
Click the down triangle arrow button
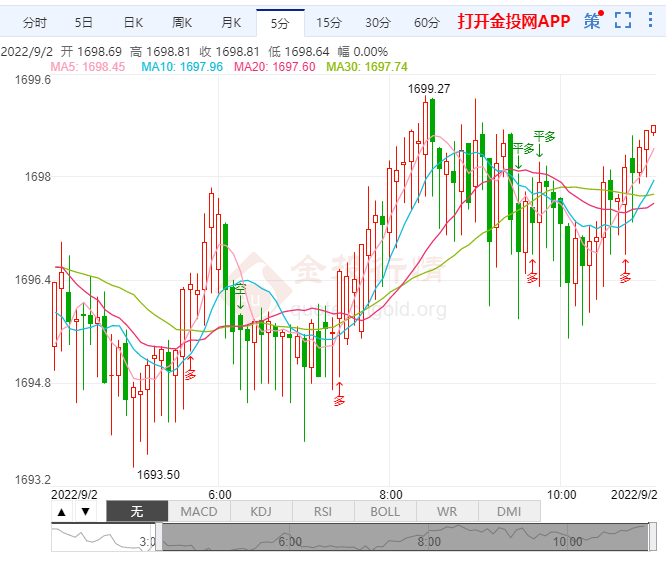85,512
